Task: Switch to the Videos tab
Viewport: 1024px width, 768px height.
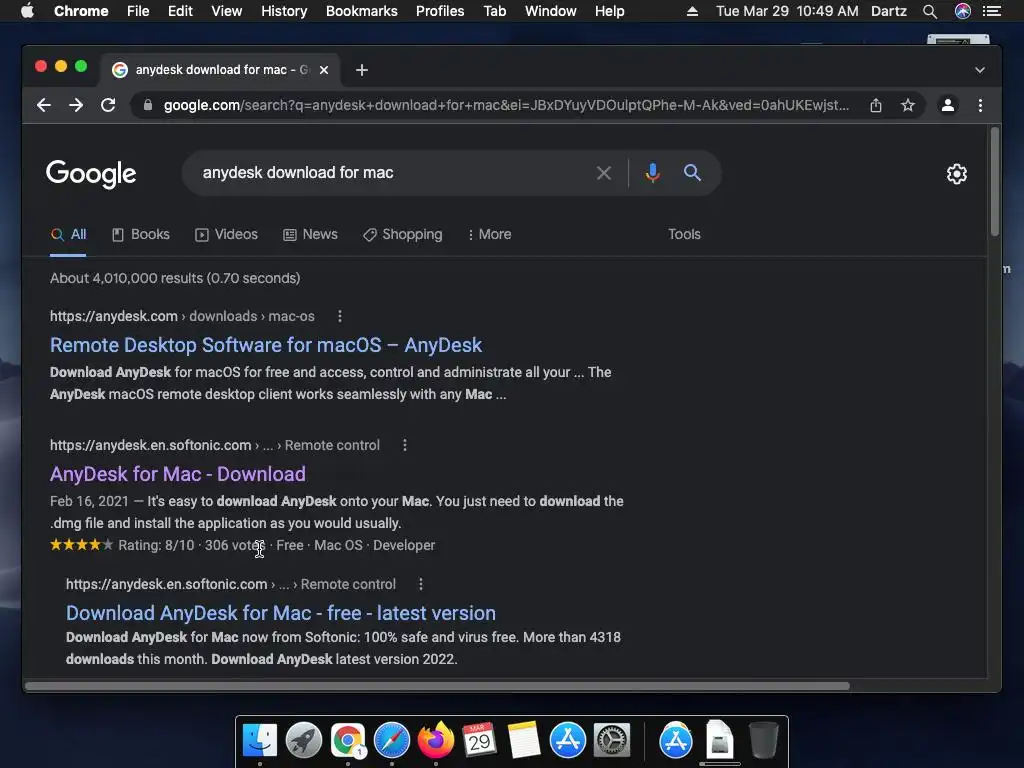Action: pos(226,234)
